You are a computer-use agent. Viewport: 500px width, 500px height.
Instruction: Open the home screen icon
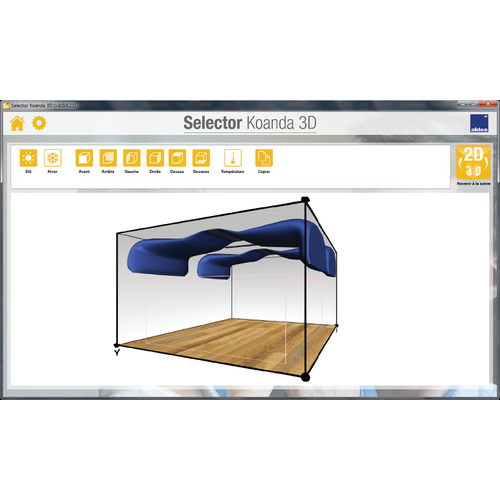17,123
